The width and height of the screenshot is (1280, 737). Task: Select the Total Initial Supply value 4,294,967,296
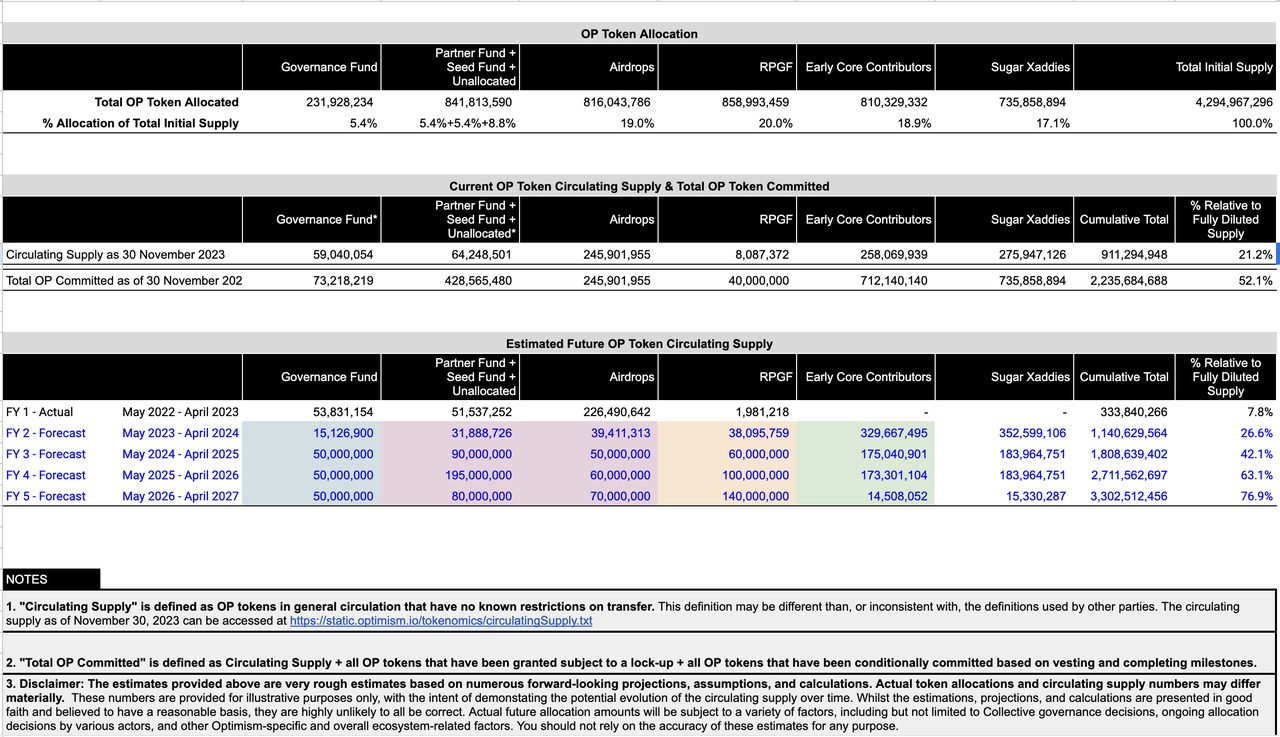1224,102
